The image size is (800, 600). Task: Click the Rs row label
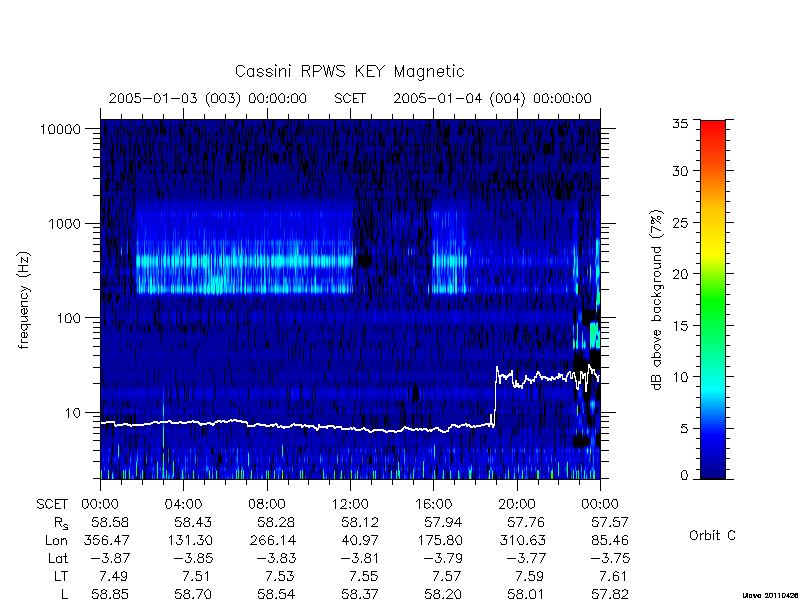61,523
